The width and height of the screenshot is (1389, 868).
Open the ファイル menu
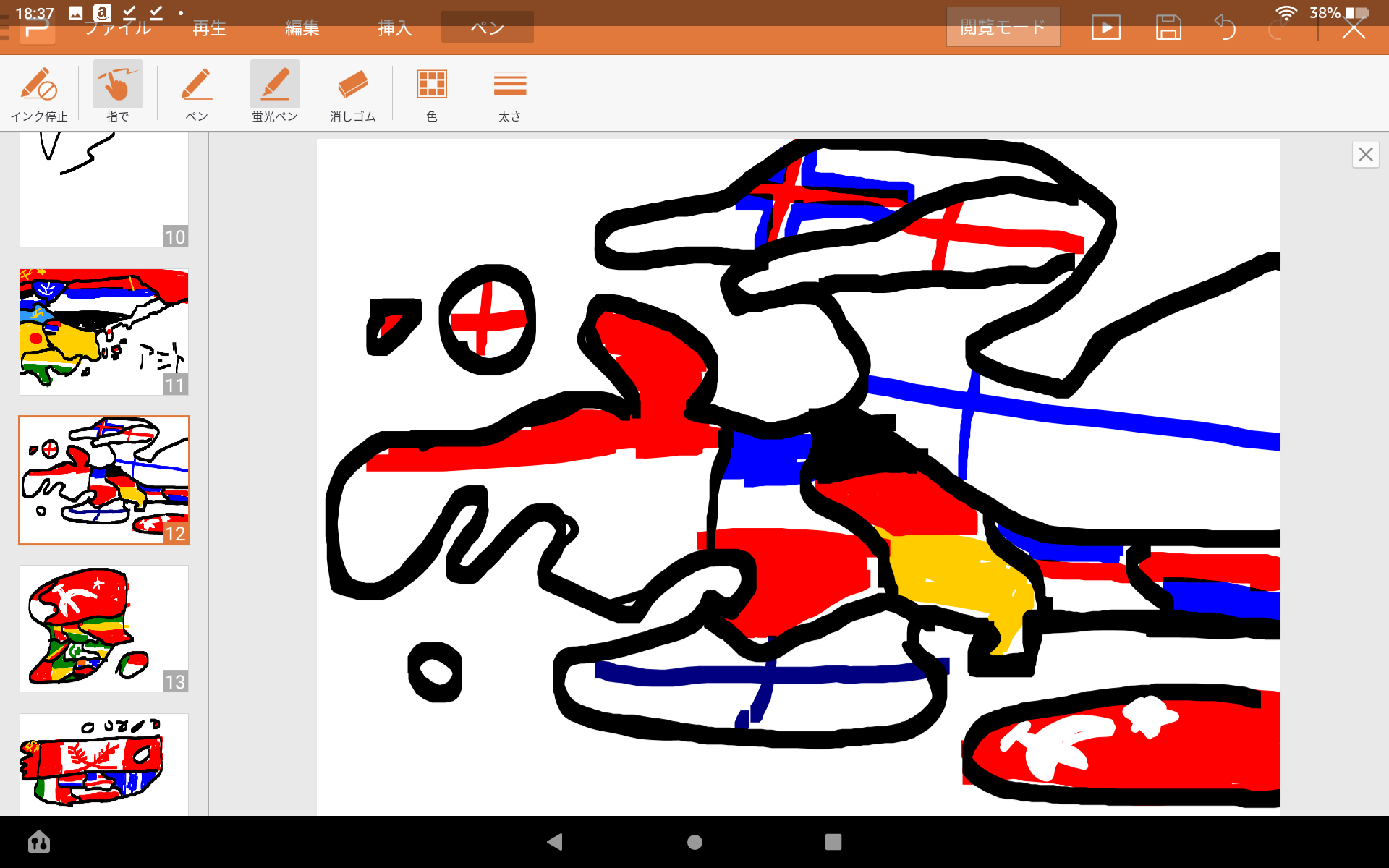pyautogui.click(x=119, y=28)
